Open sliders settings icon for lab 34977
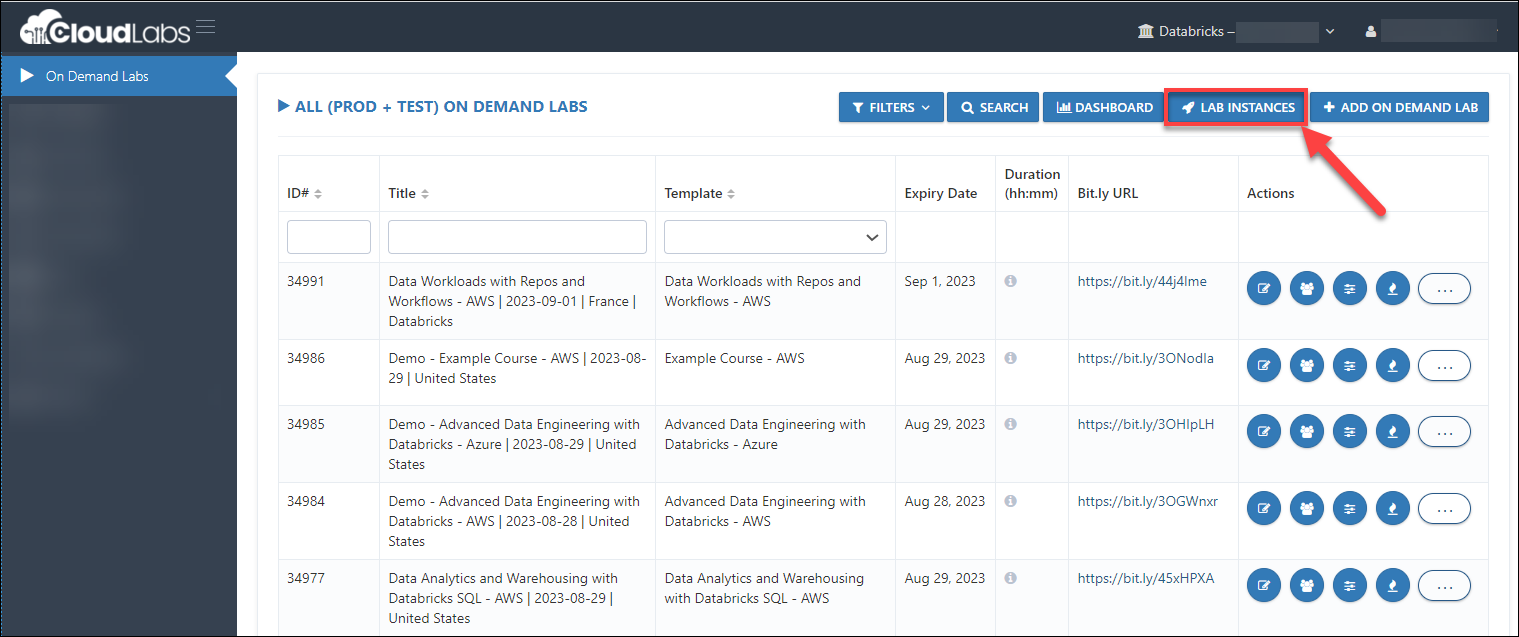Image resolution: width=1519 pixels, height=637 pixels. pyautogui.click(x=1350, y=586)
